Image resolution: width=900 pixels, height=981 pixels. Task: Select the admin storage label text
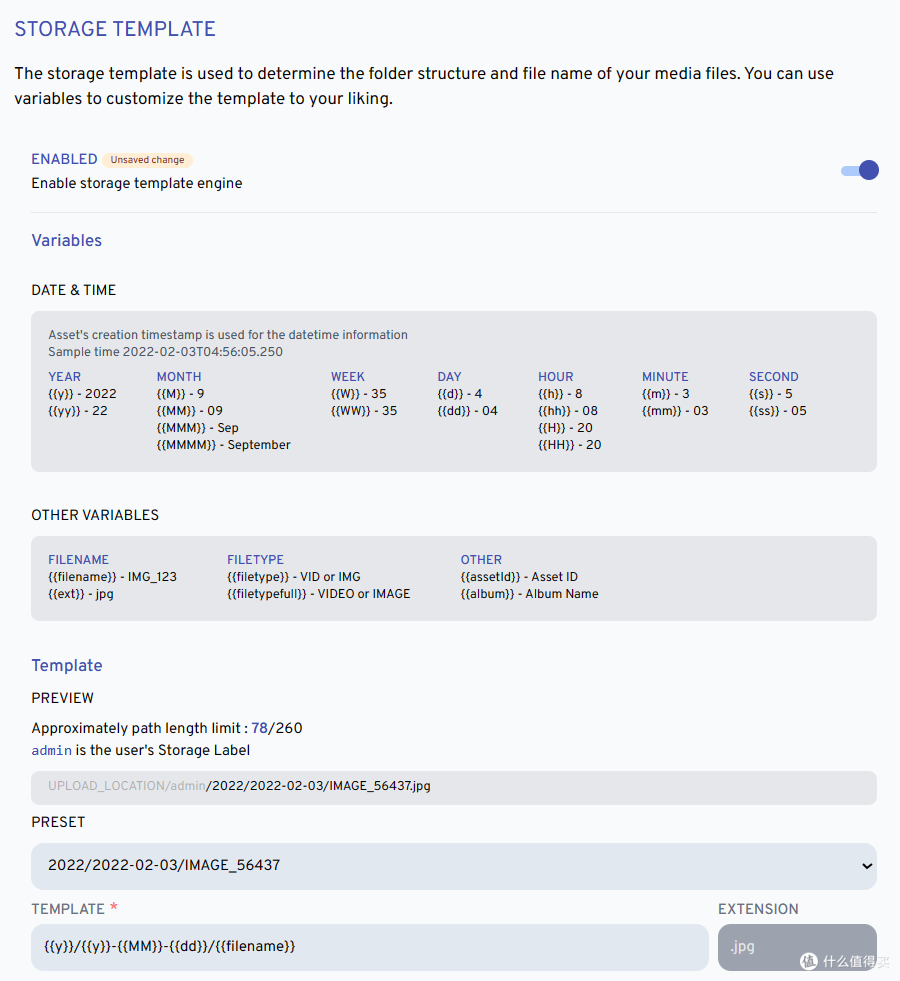51,751
